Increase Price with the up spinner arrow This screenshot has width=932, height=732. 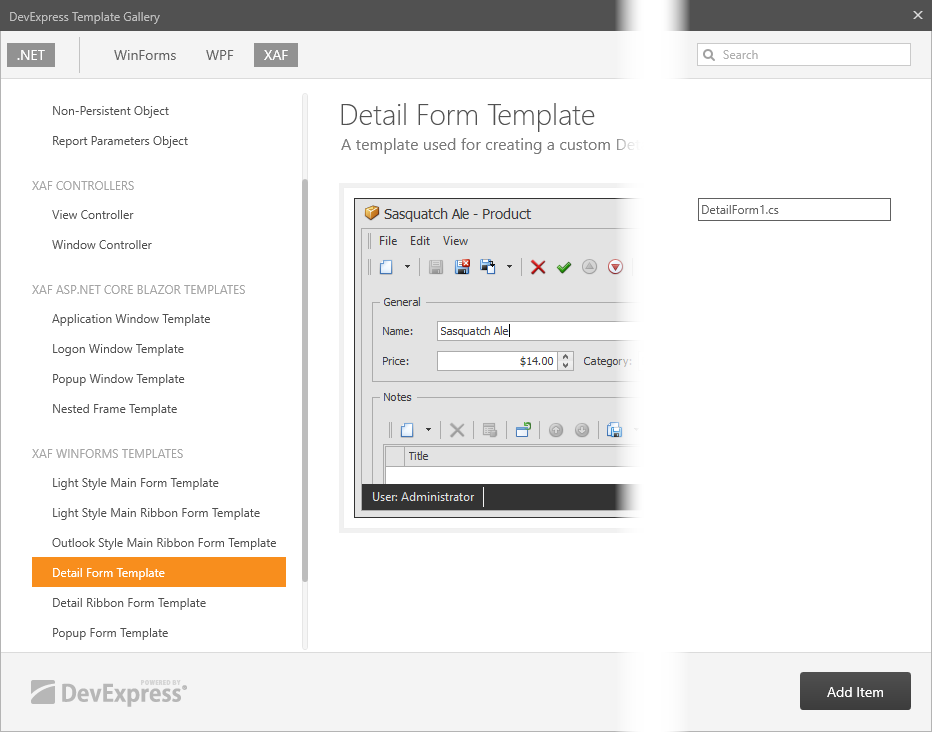click(x=565, y=356)
